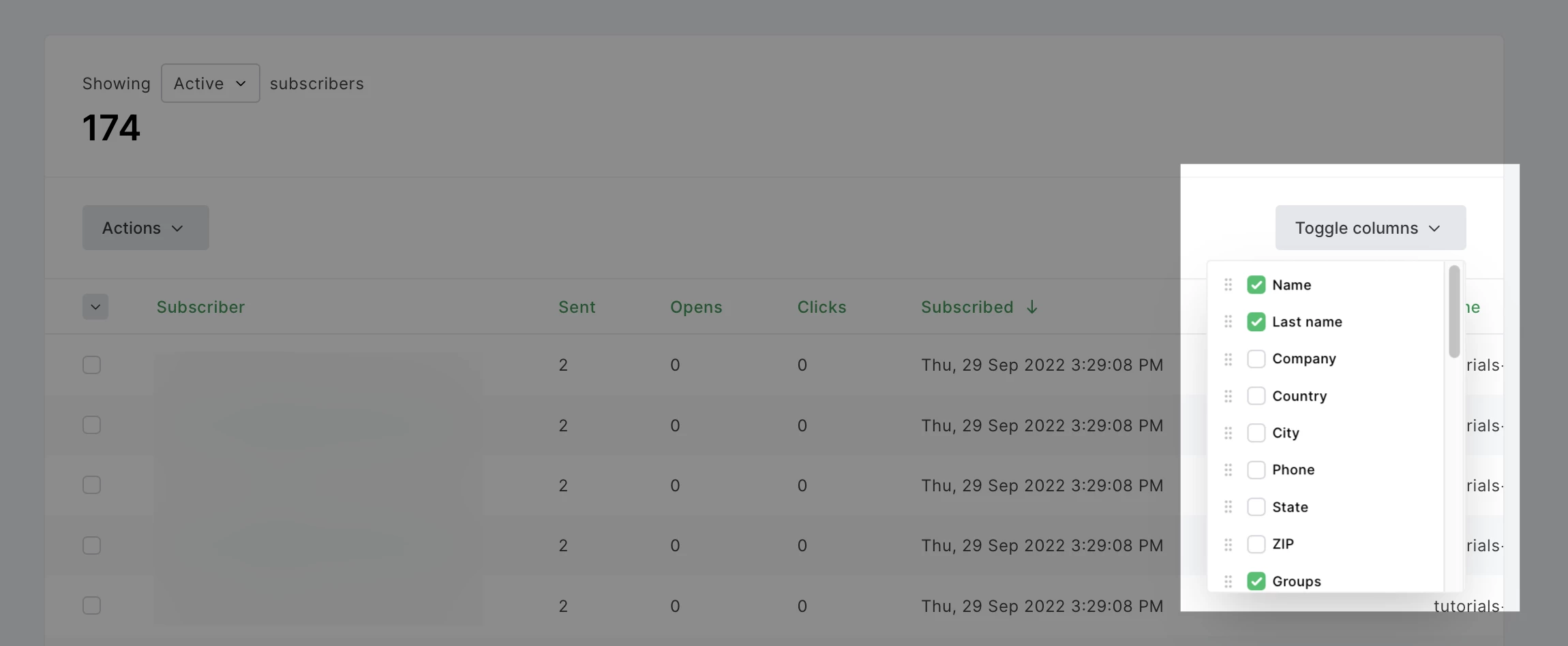Click the drag handle beside ZIP
The image size is (1568, 646).
pos(1228,544)
